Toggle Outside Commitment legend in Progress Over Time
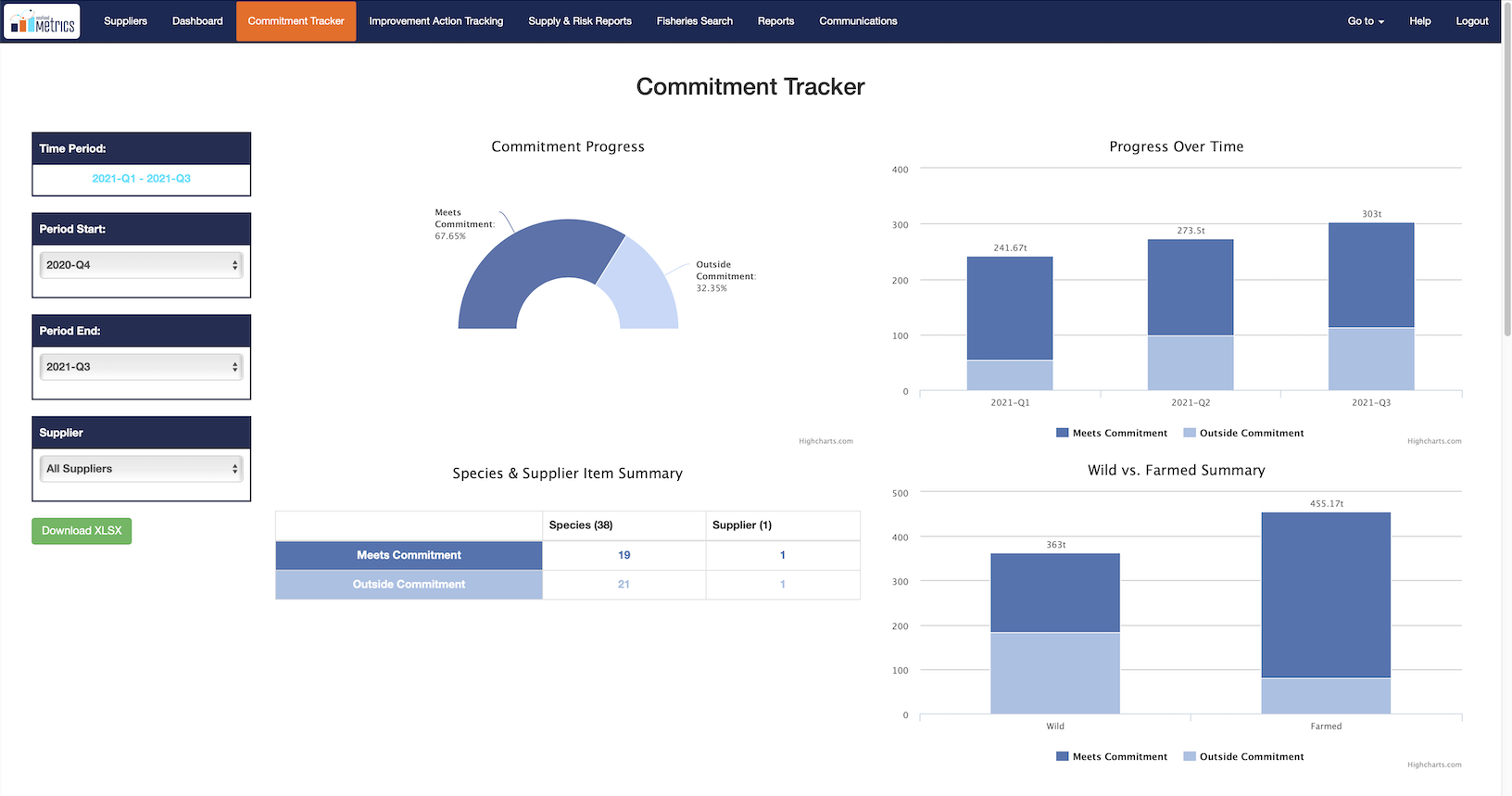This screenshot has width=1512, height=796. pyautogui.click(x=1243, y=433)
